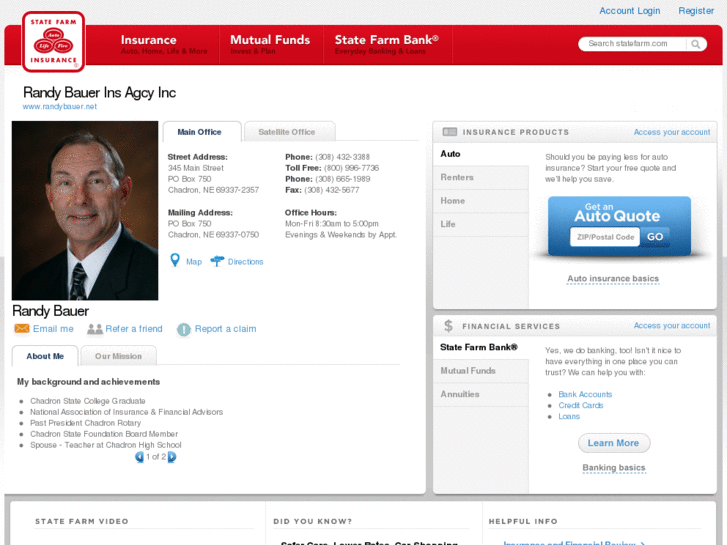Screen dimensions: 727x545
Task: Open the Auto insurance basics link
Action: point(613,279)
